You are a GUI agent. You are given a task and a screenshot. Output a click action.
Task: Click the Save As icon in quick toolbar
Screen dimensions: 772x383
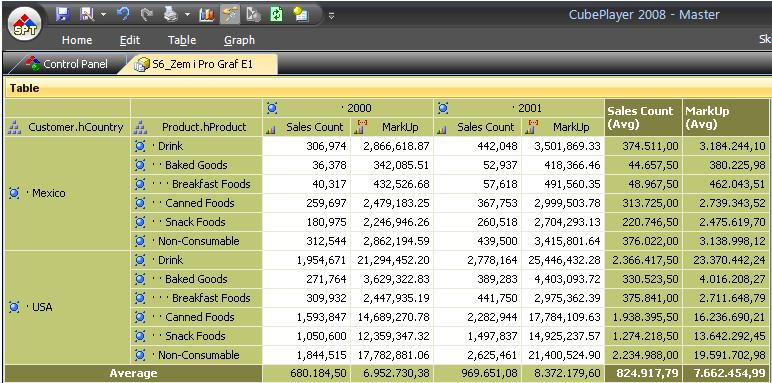pyautogui.click(x=87, y=14)
